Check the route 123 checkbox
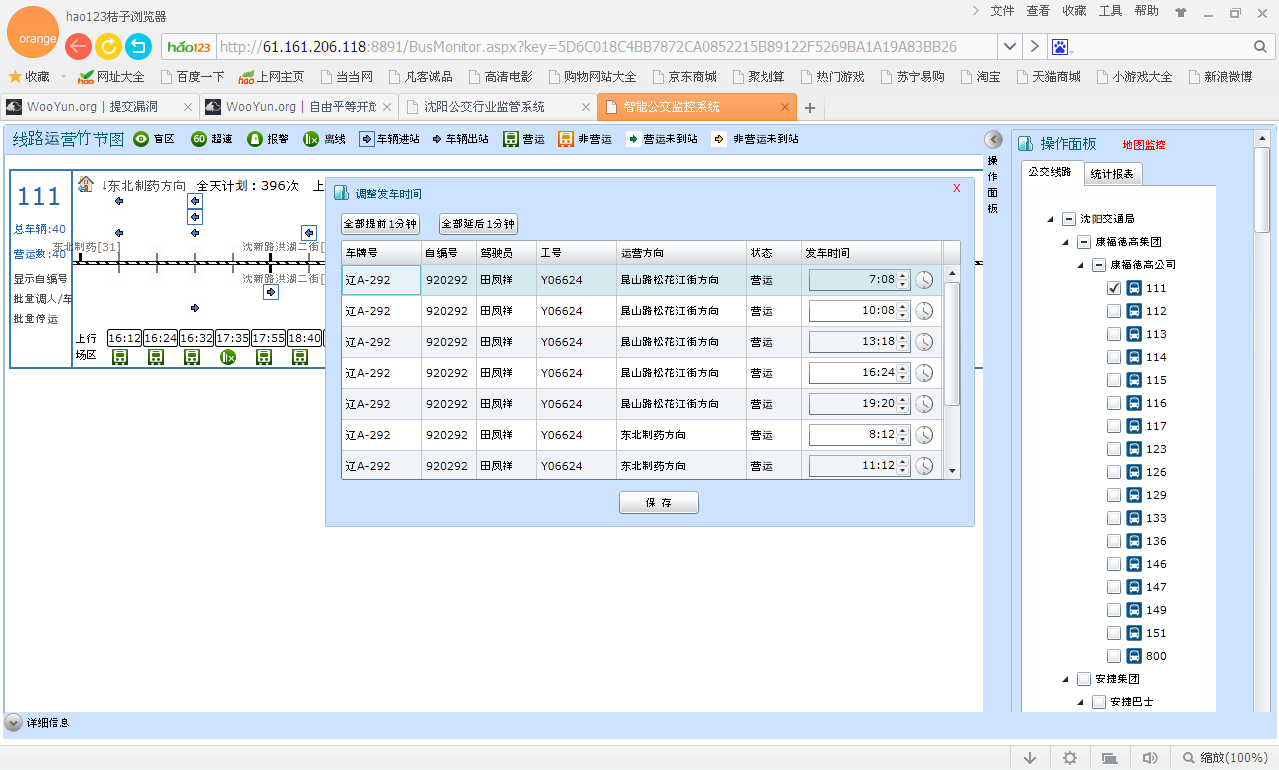 (1114, 449)
